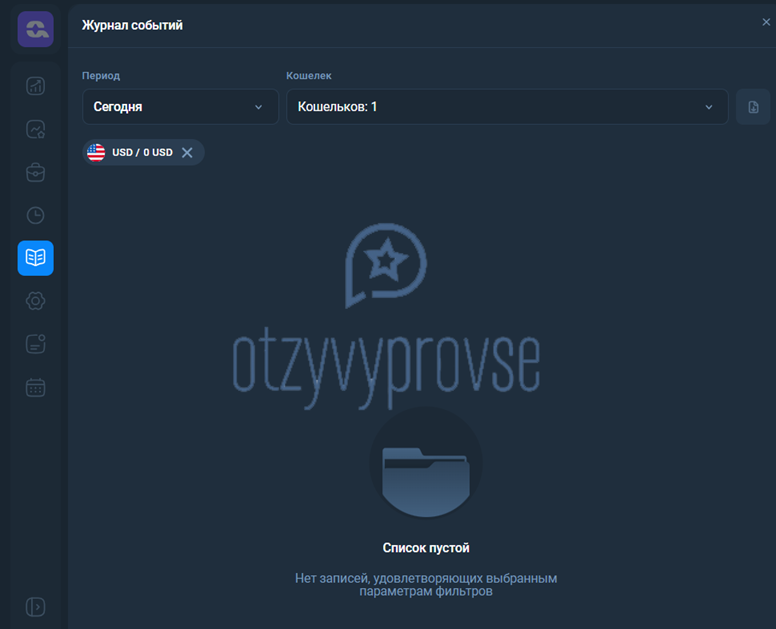
Task: Open the clock history icon
Action: [36, 215]
